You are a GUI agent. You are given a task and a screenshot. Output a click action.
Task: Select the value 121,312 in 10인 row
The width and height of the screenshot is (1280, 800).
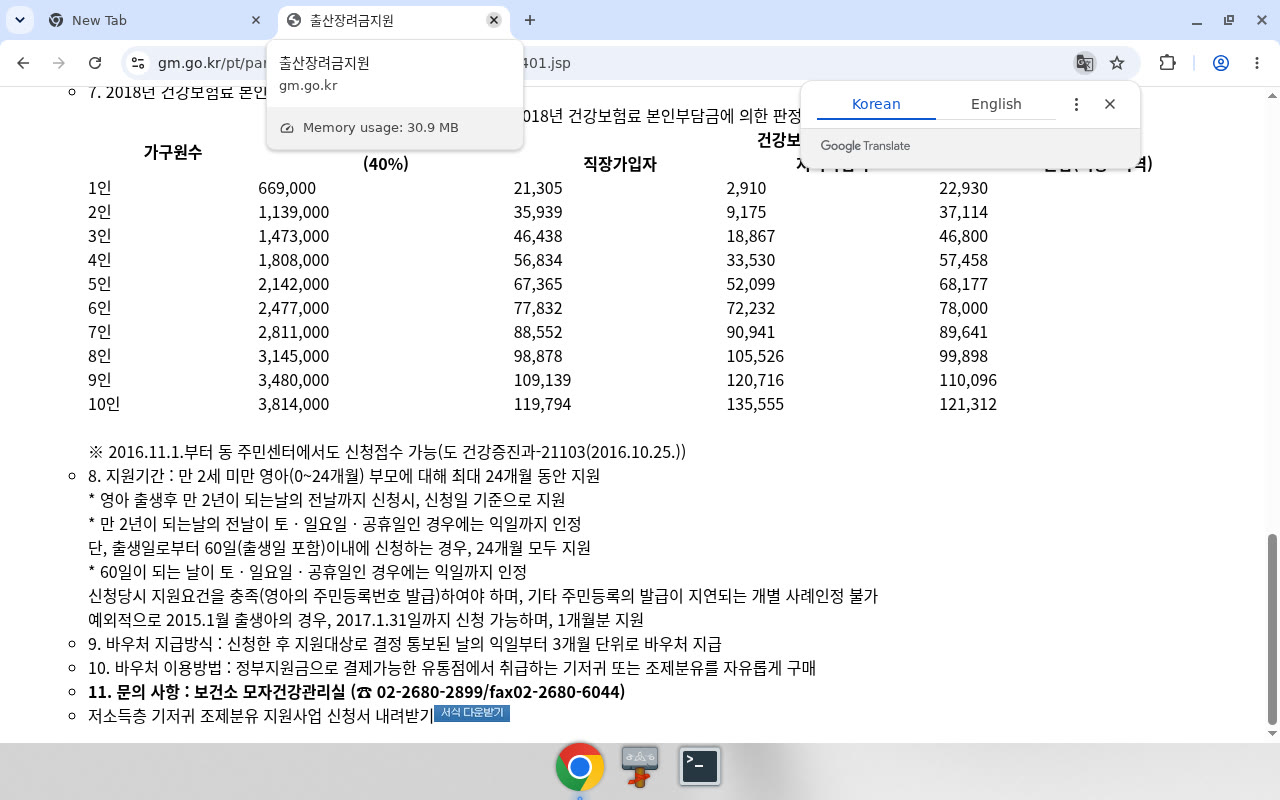click(968, 404)
